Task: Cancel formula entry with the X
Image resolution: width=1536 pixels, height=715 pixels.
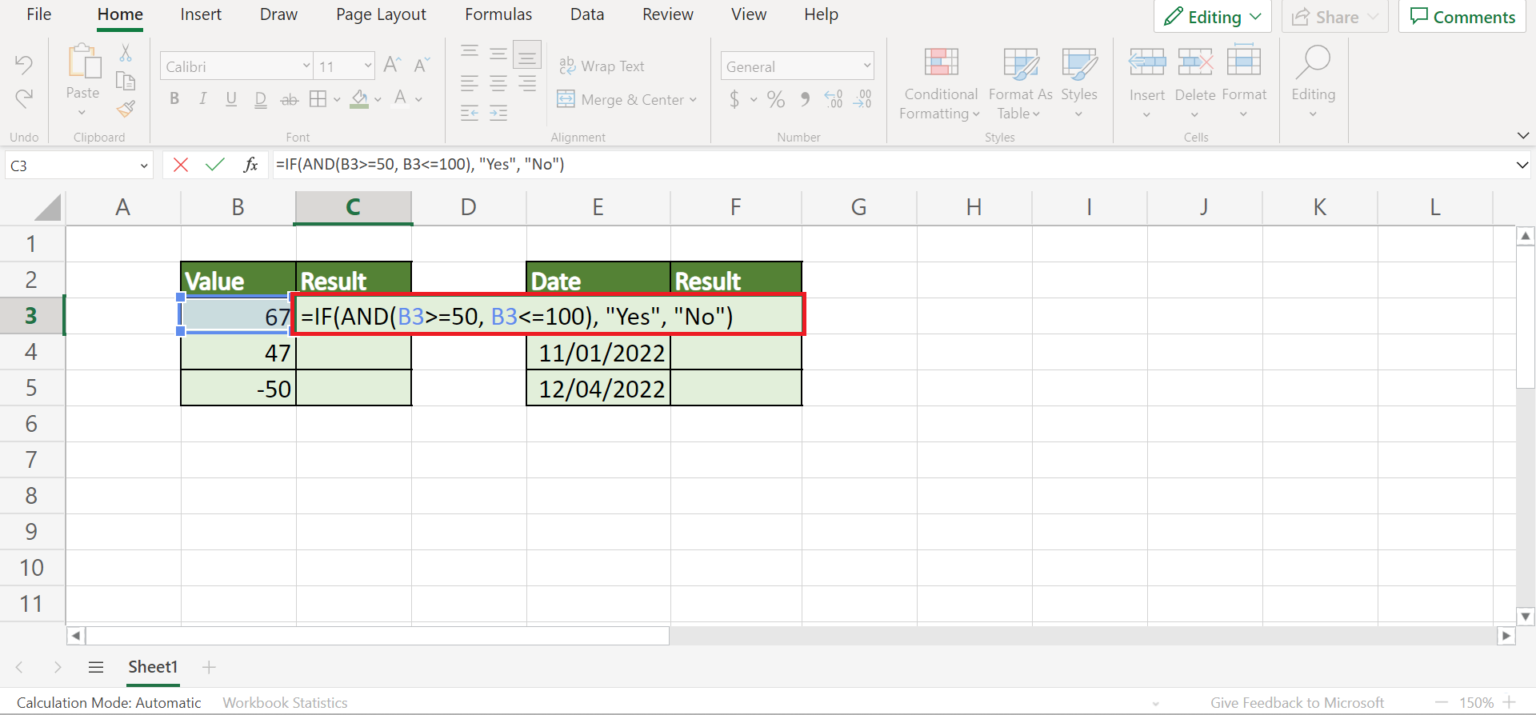Action: [180, 164]
